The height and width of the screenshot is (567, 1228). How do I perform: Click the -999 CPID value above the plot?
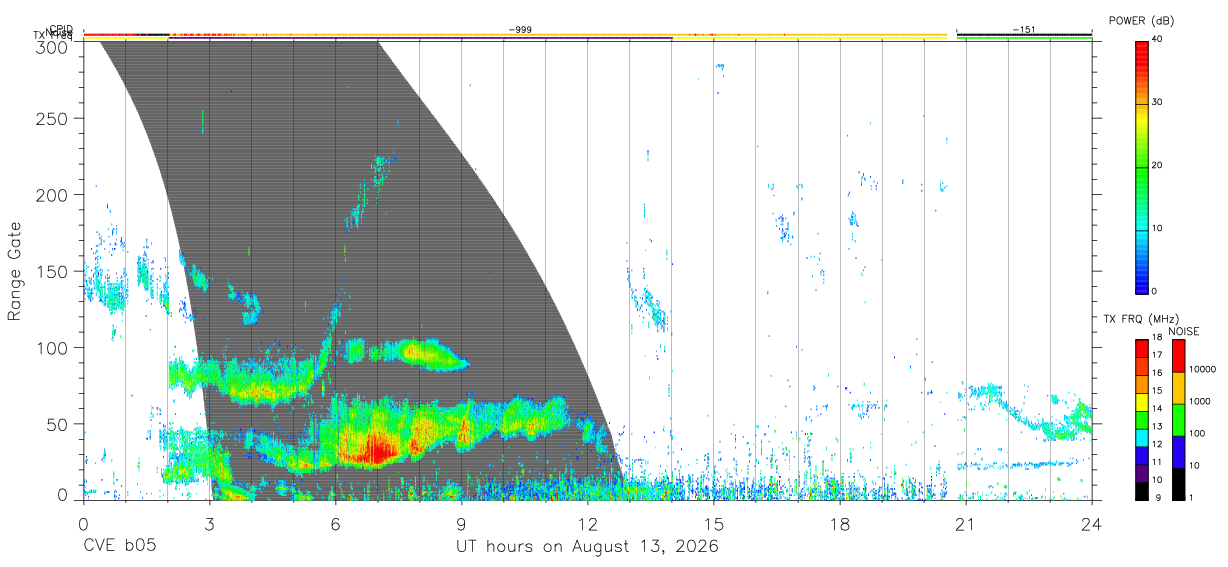[x=519, y=30]
